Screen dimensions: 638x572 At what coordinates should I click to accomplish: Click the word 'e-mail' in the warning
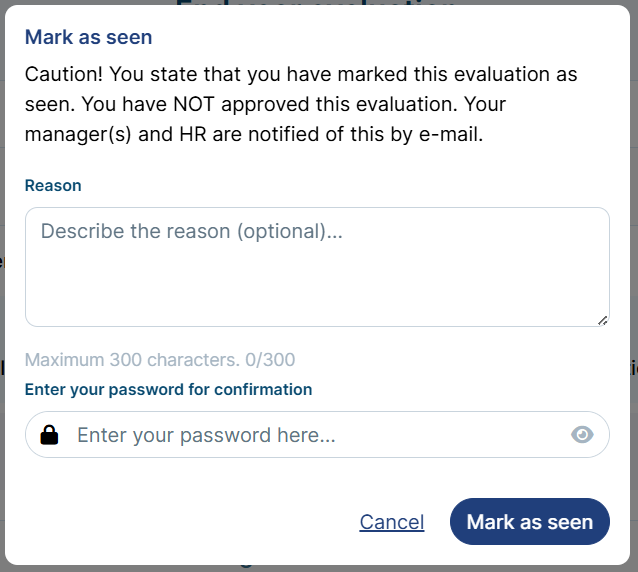click(x=451, y=135)
